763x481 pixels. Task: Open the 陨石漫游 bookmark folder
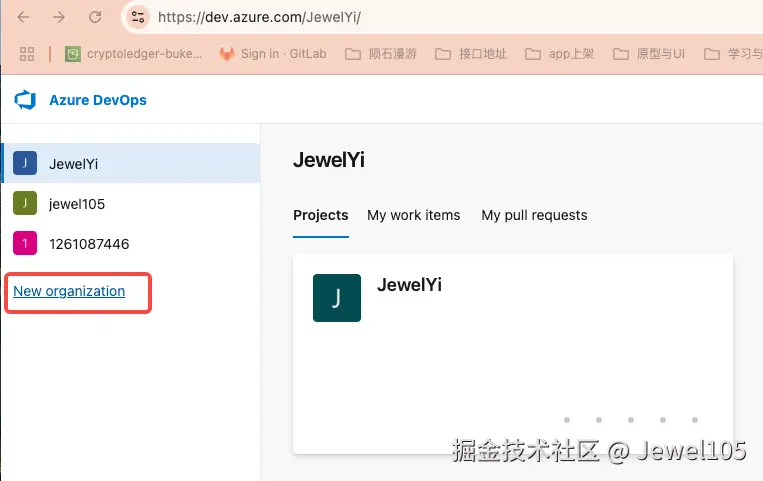coord(381,54)
